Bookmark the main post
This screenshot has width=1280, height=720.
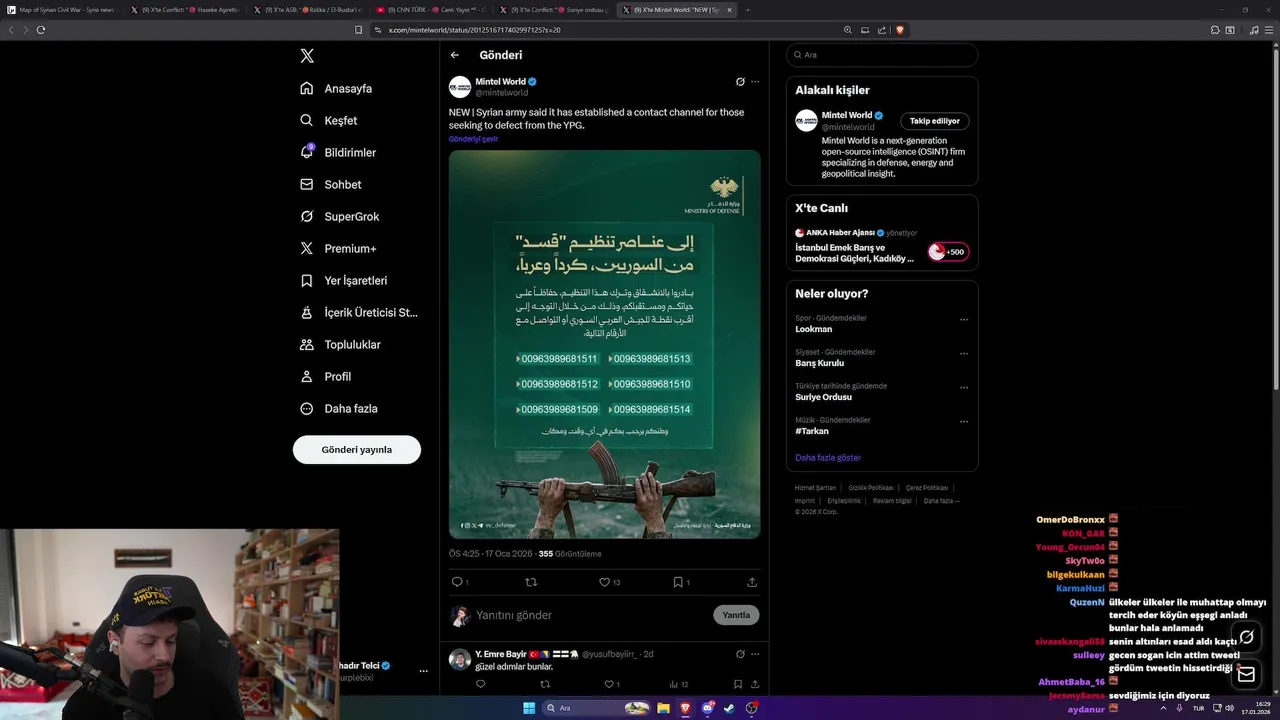coord(678,582)
